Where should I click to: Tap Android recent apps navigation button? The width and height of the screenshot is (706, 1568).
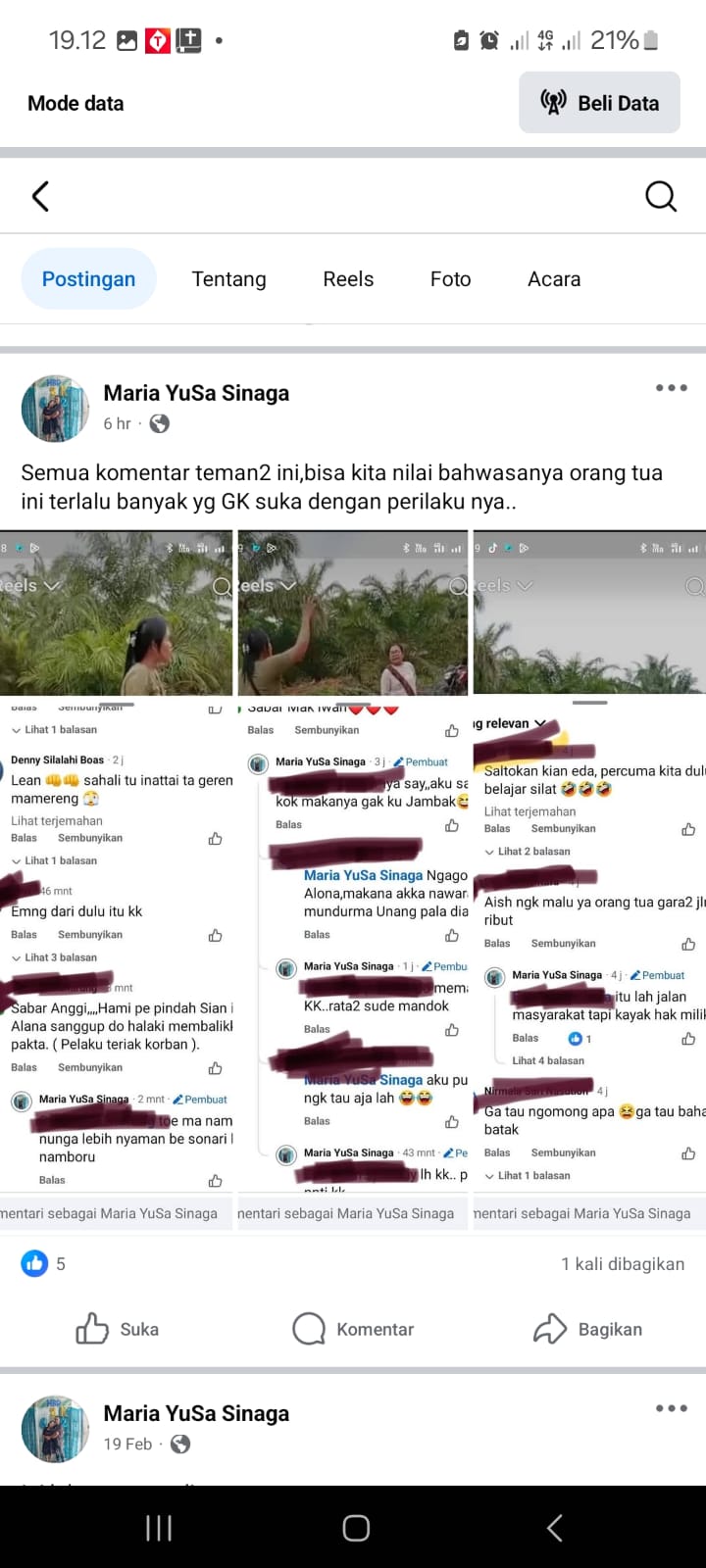pos(159,1527)
